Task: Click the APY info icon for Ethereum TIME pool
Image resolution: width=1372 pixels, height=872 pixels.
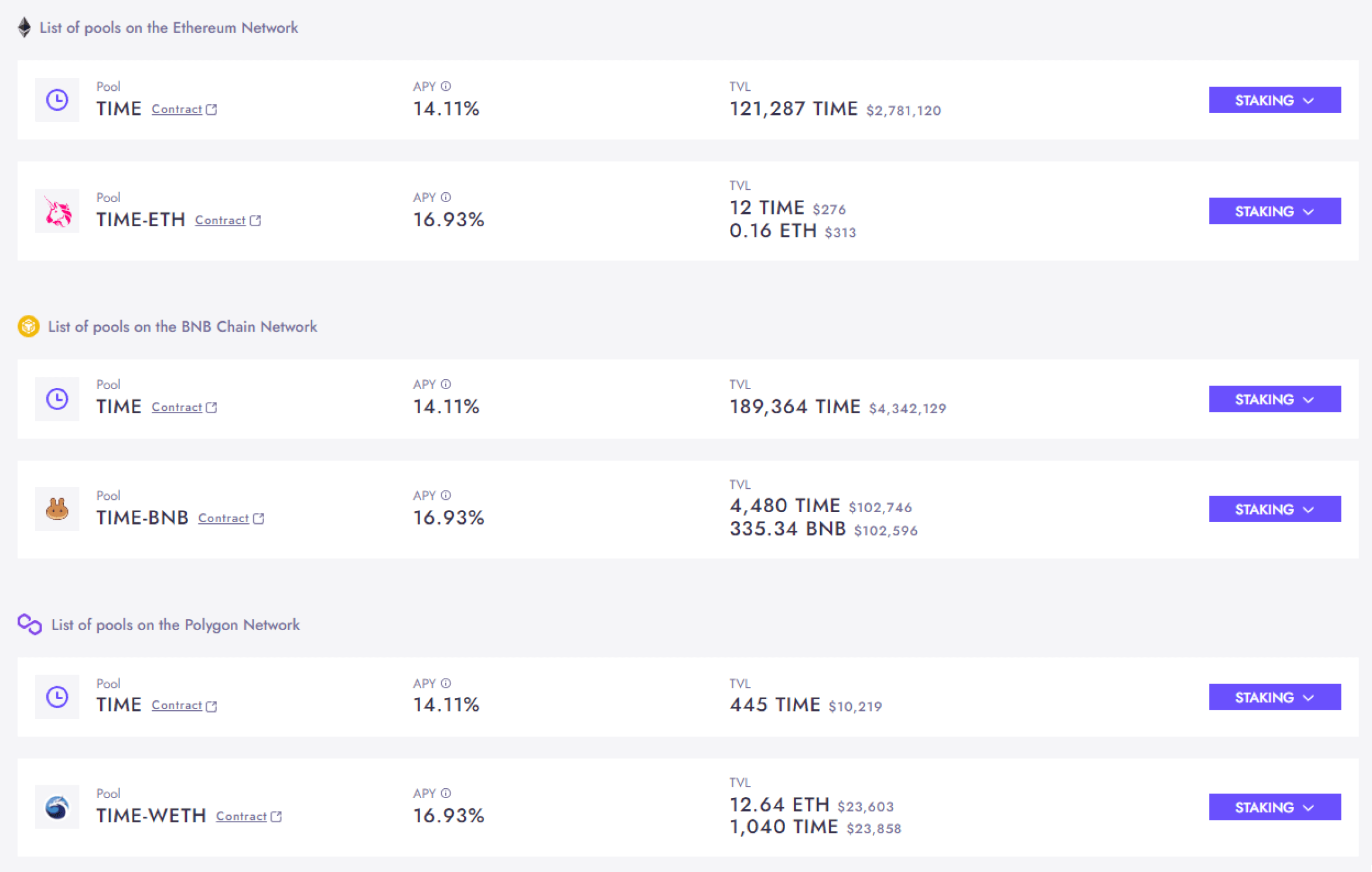Action: click(x=446, y=86)
